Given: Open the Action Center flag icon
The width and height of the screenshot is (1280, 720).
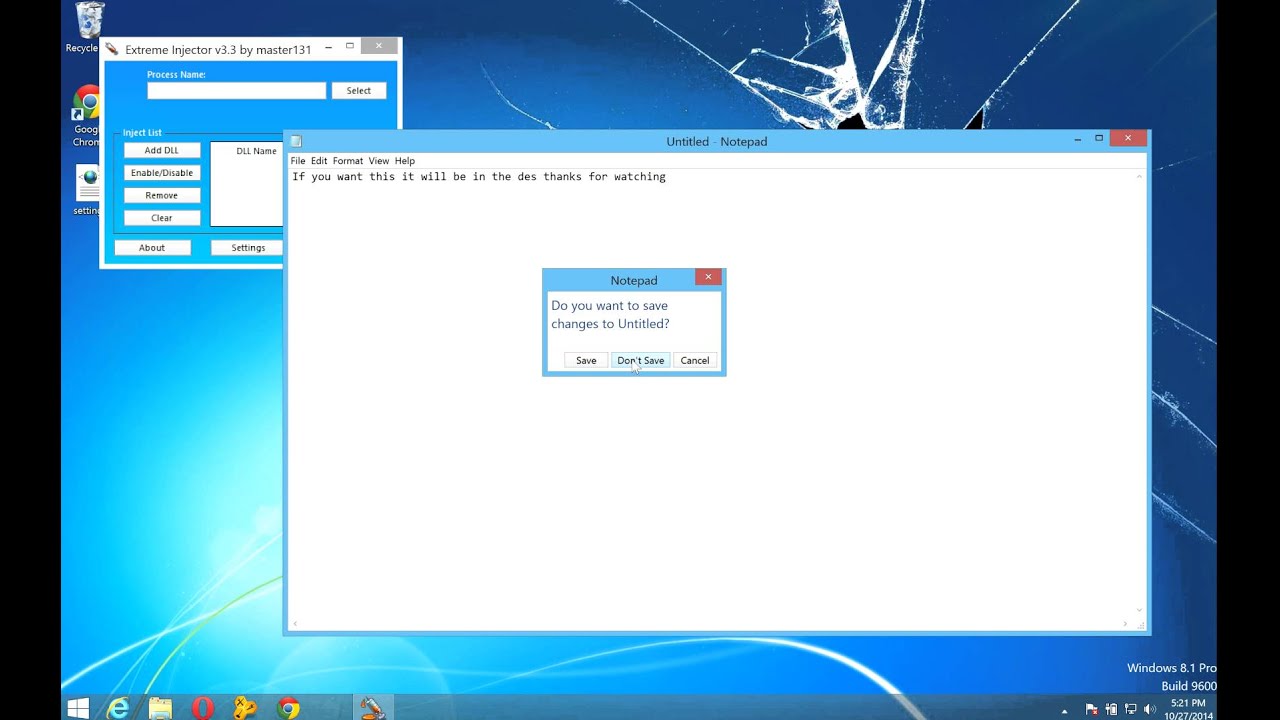Looking at the screenshot, I should tap(1092, 709).
